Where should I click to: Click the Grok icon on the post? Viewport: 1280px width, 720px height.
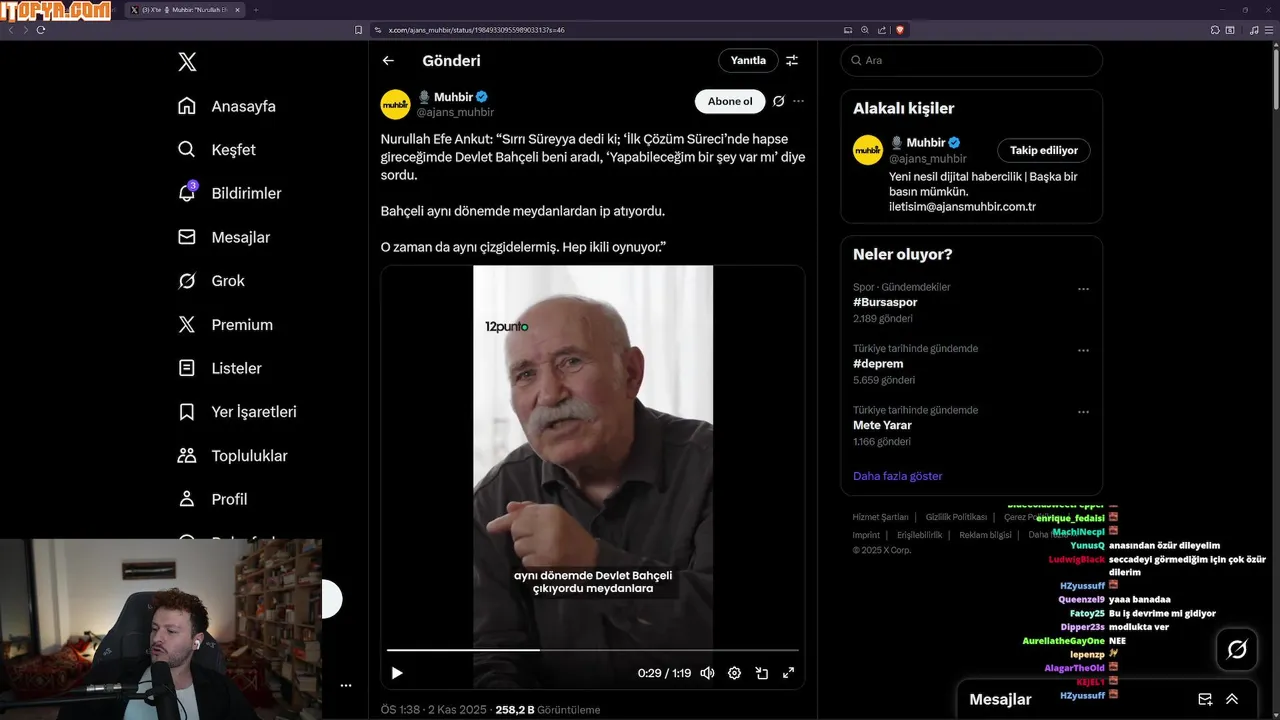(x=779, y=101)
